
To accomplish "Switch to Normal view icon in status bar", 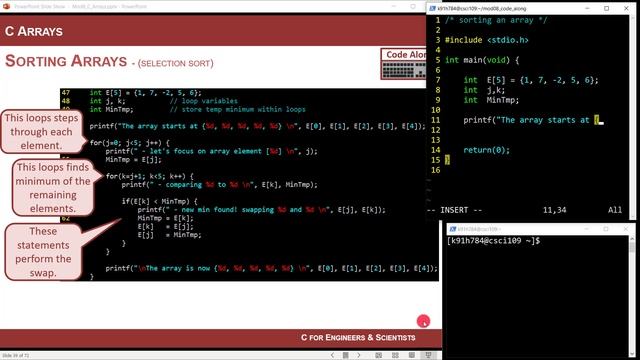I will (379, 355).
